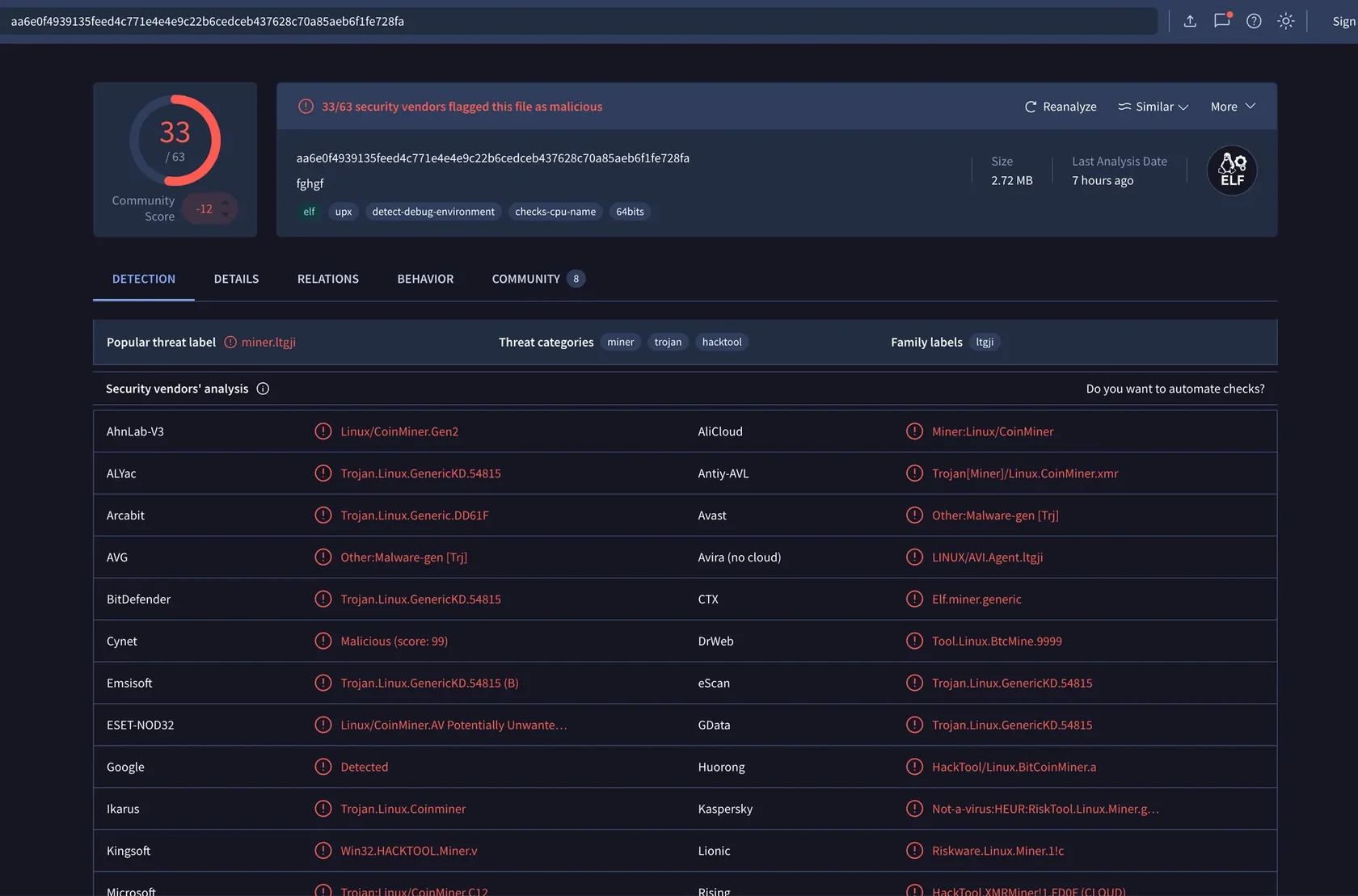Image resolution: width=1358 pixels, height=896 pixels.
Task: Click the hash search input field
Action: (x=579, y=21)
